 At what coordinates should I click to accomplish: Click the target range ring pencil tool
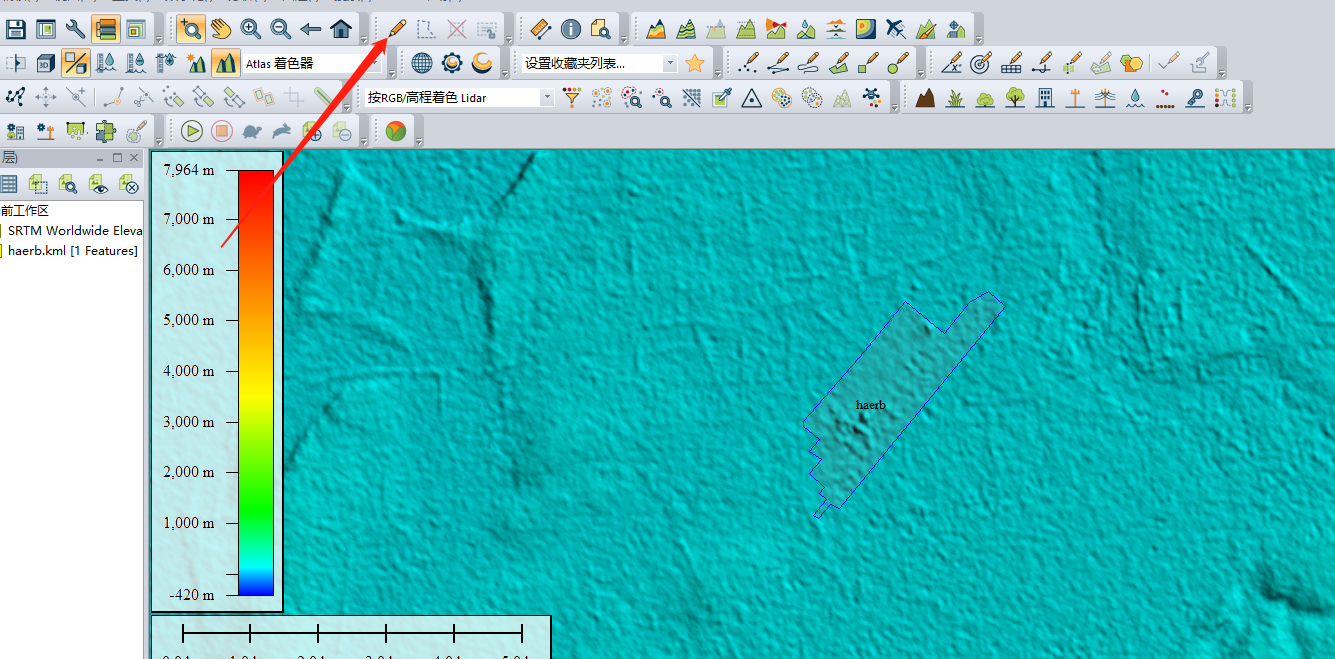pos(981,63)
